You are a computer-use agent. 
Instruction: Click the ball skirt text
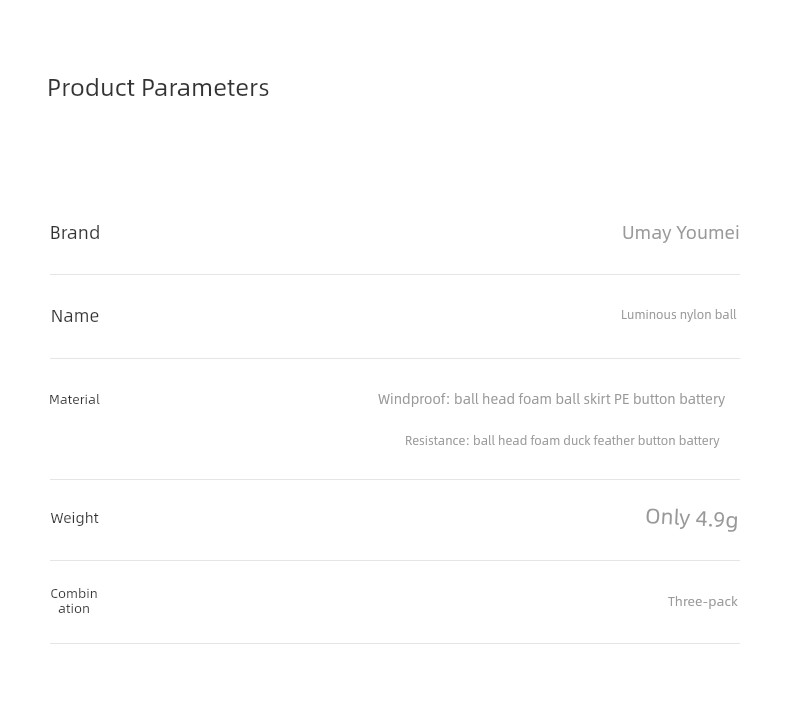click(583, 399)
